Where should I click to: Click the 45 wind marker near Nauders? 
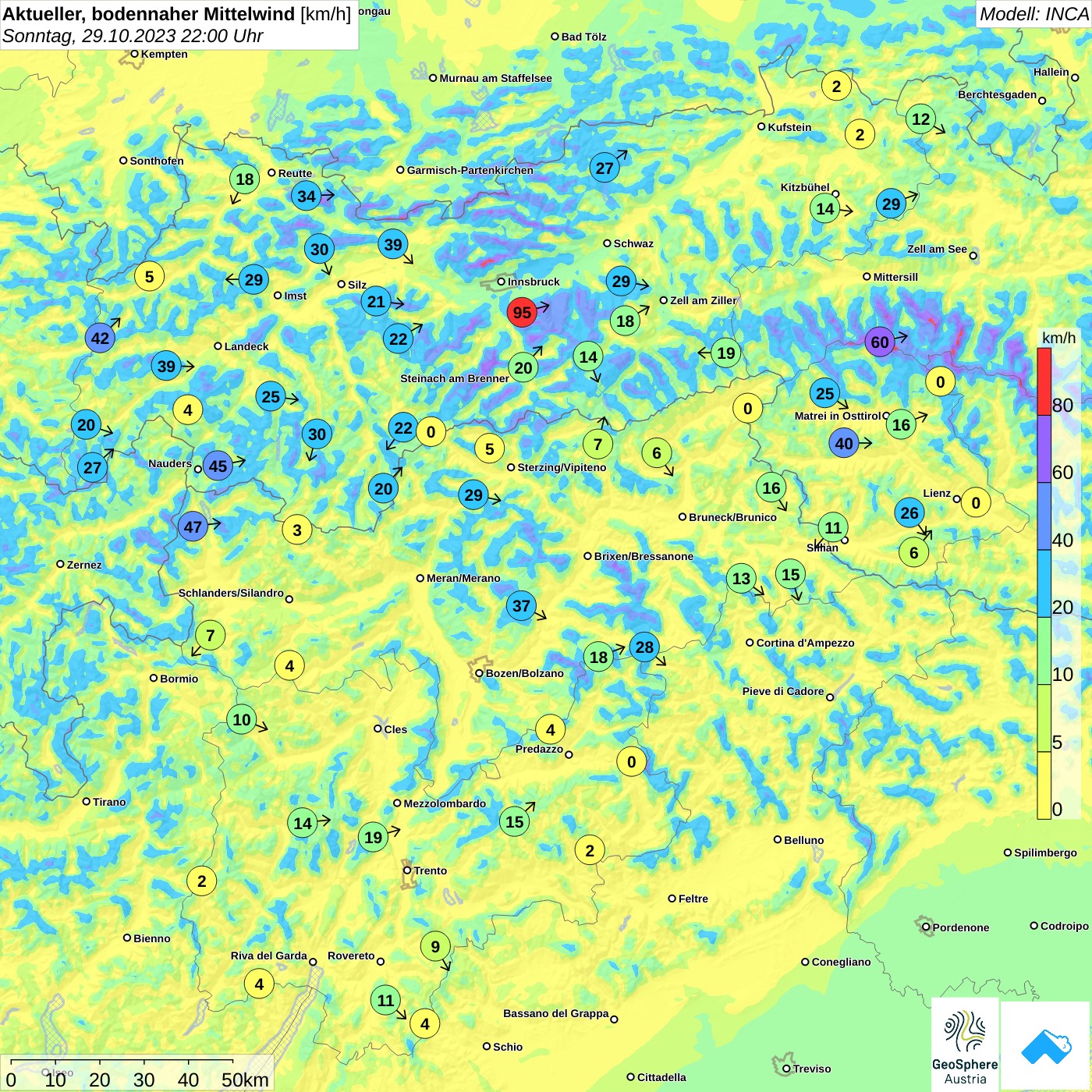(218, 466)
